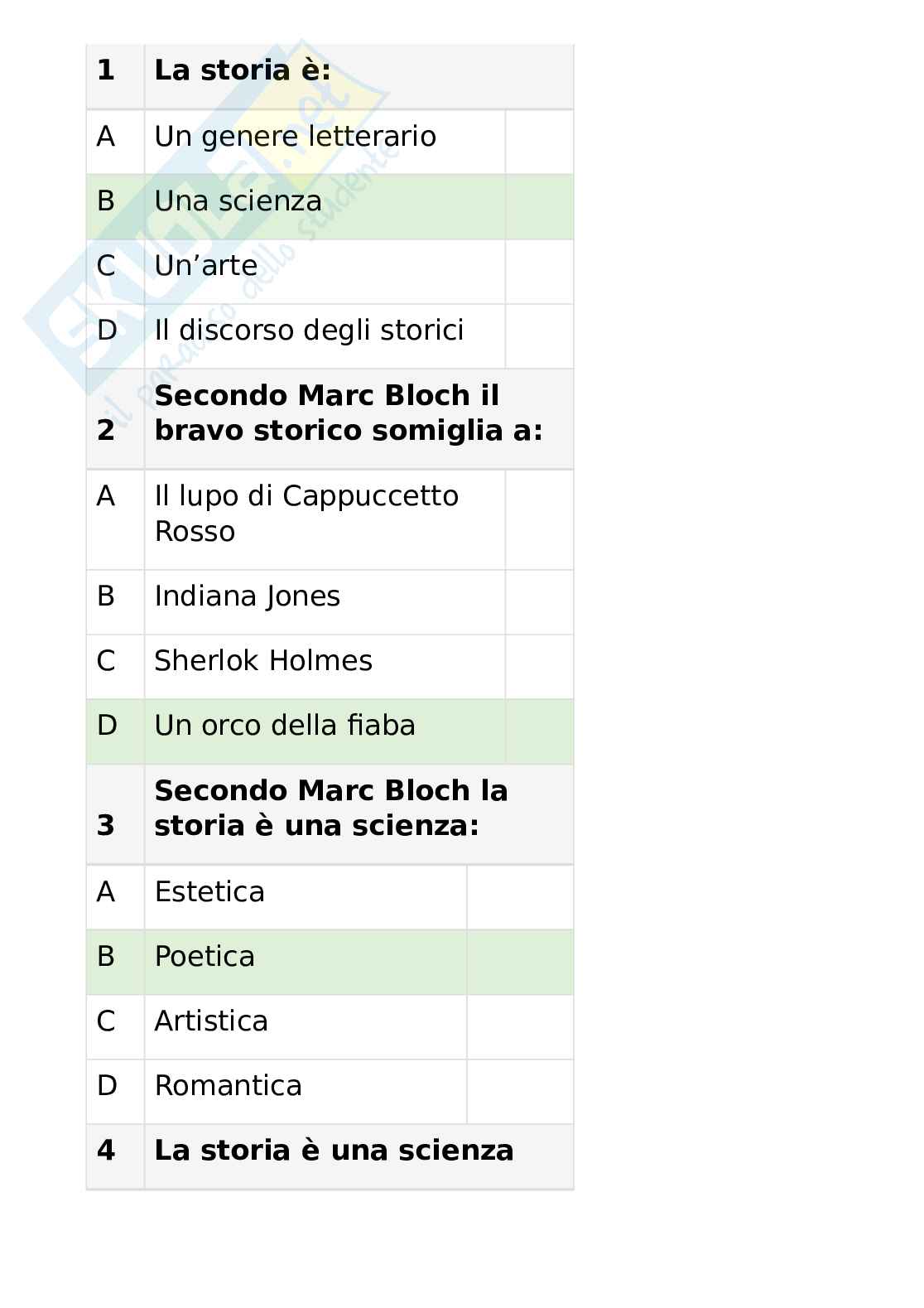Check the empty cell beside "Romantica"
Viewport: 924px width, 1308px height.
[520, 1092]
